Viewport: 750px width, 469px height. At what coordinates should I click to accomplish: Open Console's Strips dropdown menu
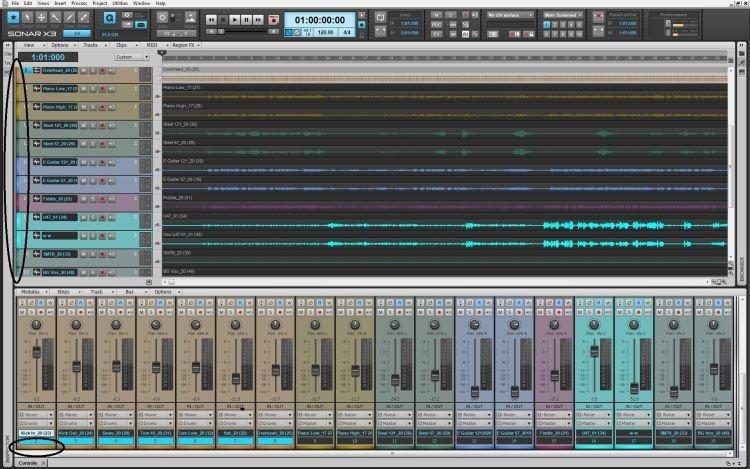click(66, 292)
